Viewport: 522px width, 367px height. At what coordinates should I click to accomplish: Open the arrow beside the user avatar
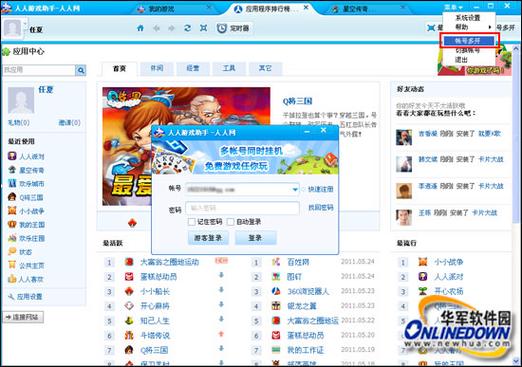pyautogui.click(x=25, y=23)
